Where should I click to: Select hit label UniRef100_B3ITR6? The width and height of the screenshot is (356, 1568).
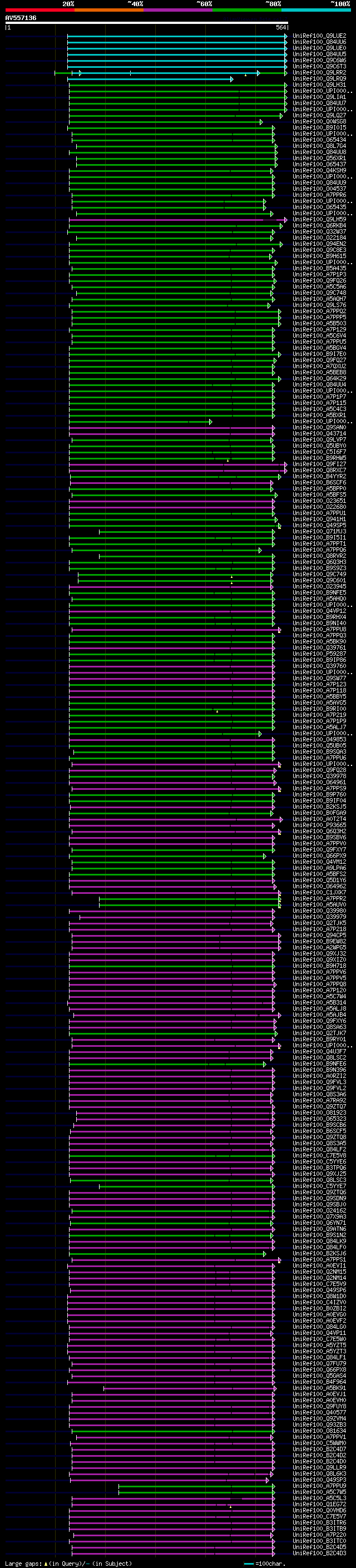pos(319,1522)
